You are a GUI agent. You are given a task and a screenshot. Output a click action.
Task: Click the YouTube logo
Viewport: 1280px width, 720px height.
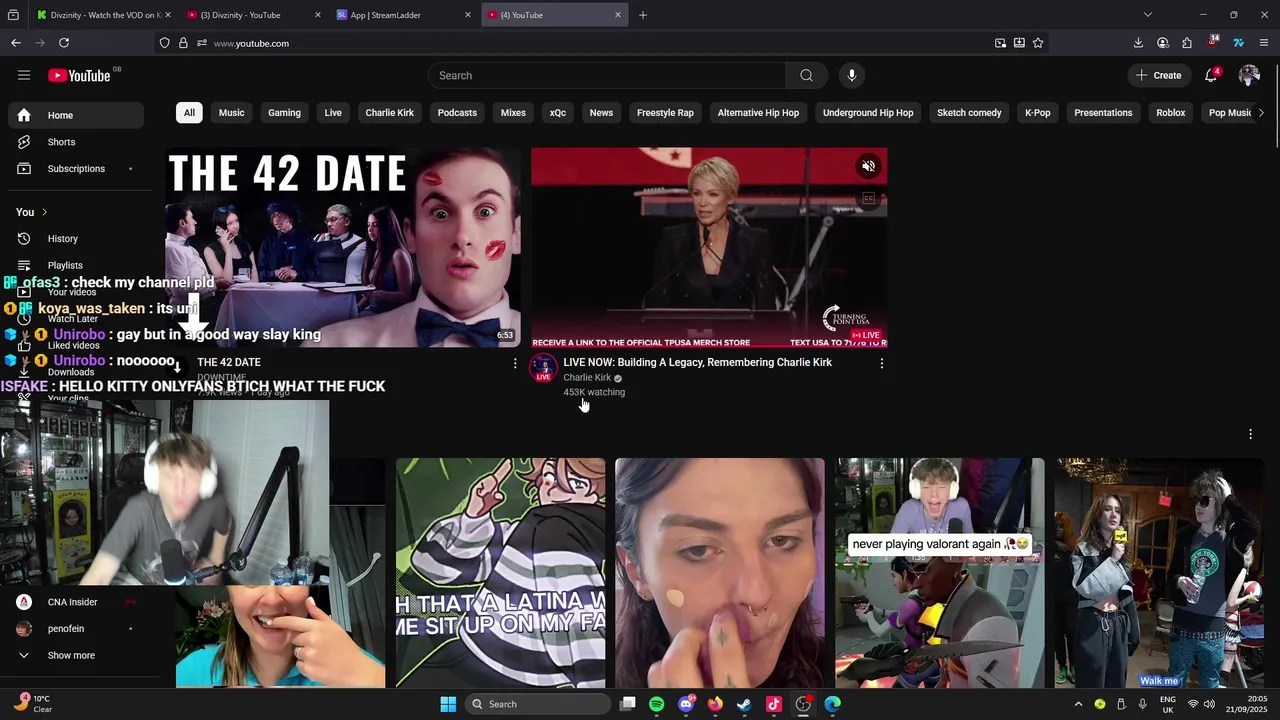(x=79, y=75)
